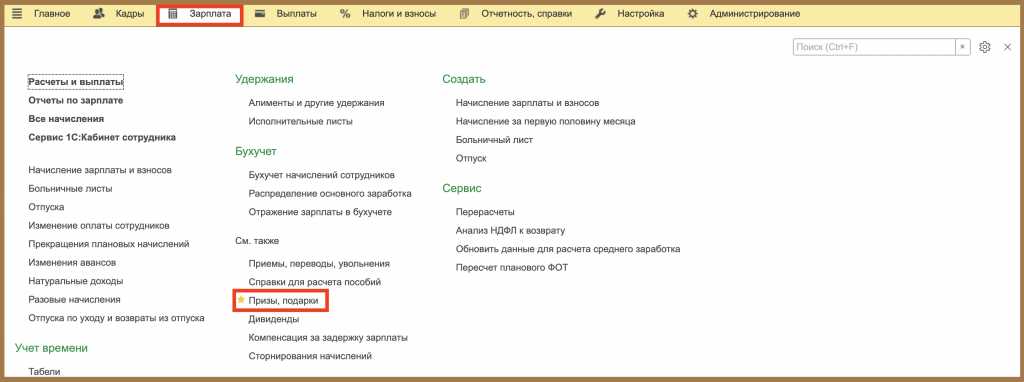Click the Зарплата calculator icon

coord(173,14)
